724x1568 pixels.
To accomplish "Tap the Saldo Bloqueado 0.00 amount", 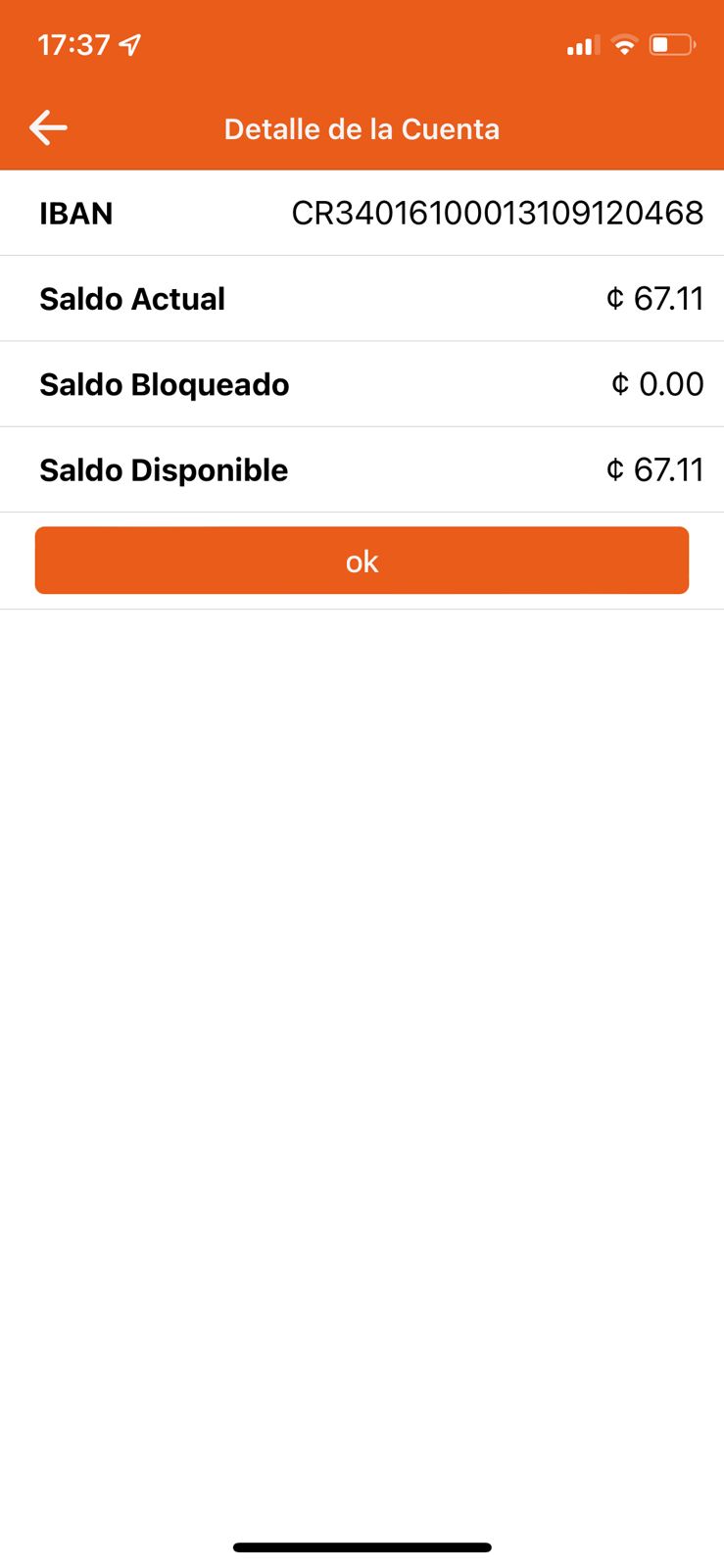I will (x=671, y=384).
